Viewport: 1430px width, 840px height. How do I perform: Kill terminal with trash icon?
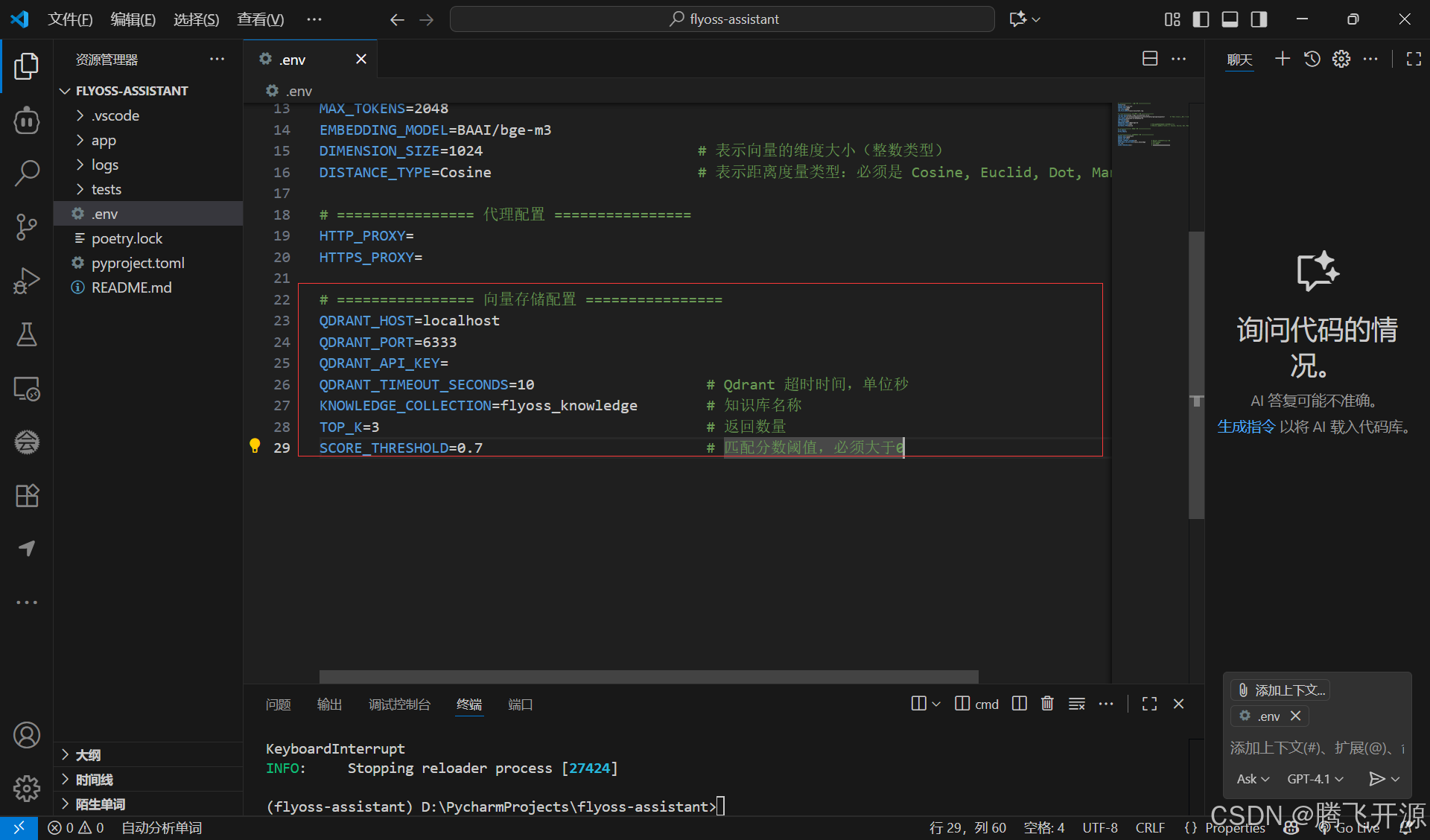pyautogui.click(x=1047, y=704)
